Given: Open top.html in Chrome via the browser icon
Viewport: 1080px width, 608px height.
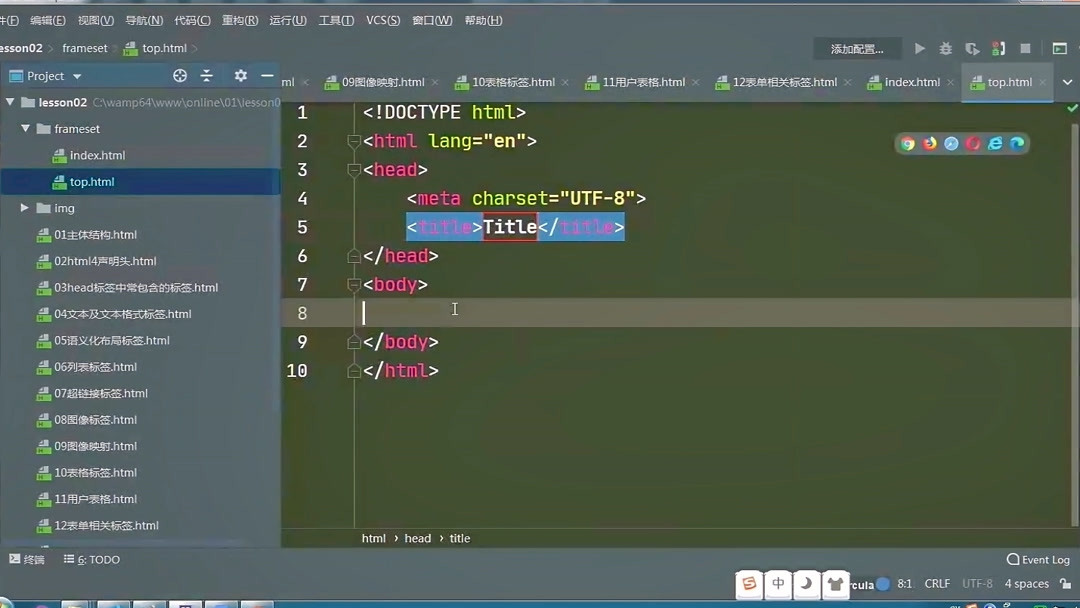Looking at the screenshot, I should tap(907, 143).
